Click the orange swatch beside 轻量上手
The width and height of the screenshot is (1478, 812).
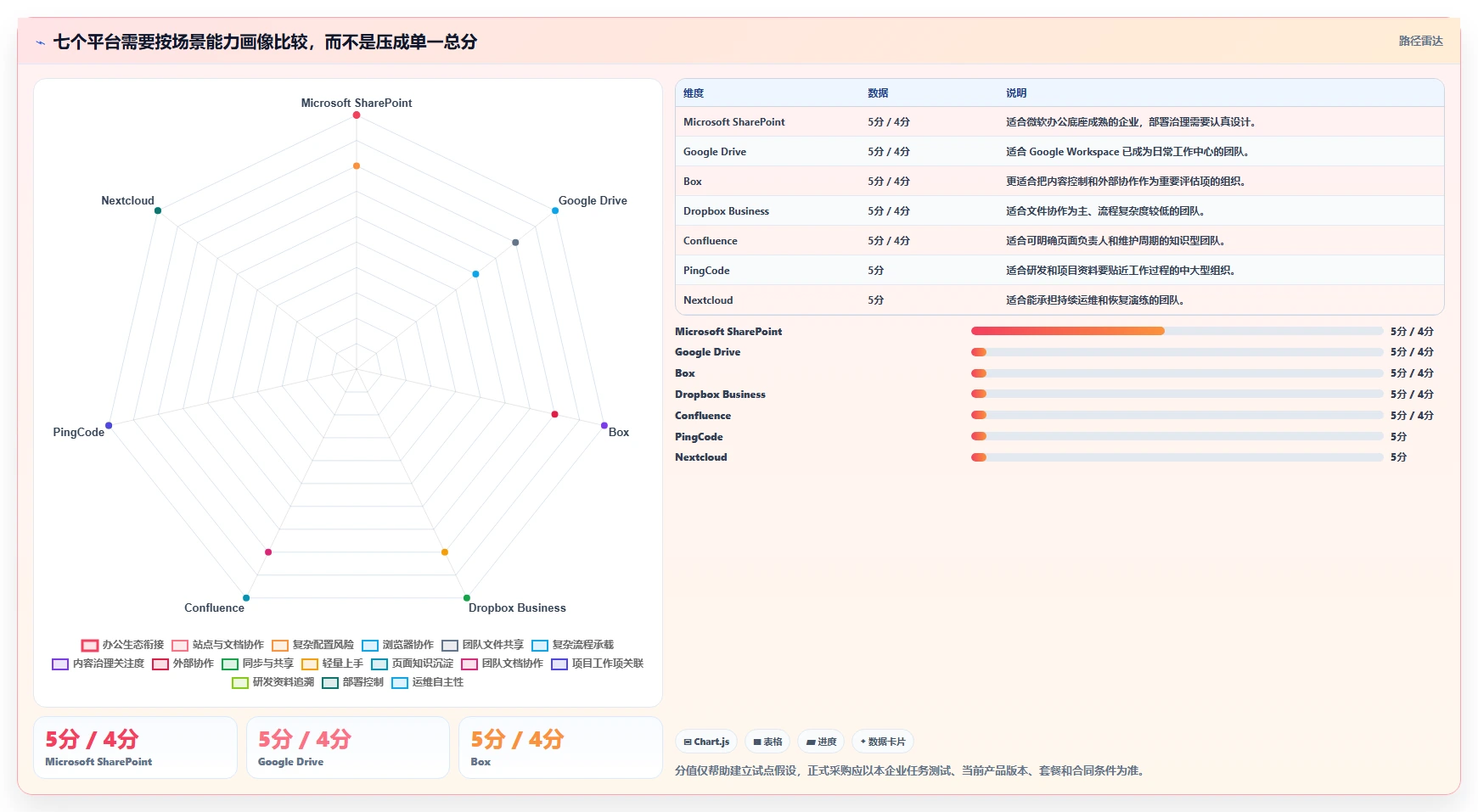(310, 664)
